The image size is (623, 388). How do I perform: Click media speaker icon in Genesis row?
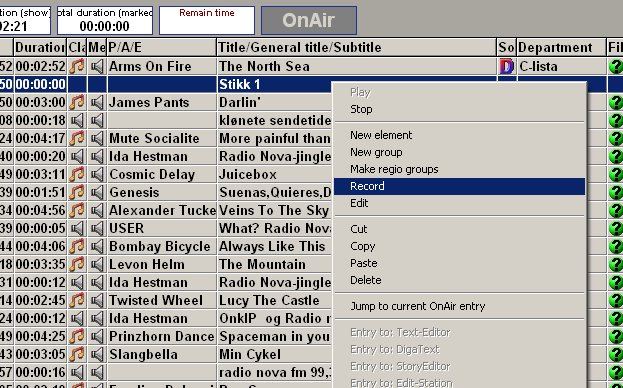tap(97, 192)
